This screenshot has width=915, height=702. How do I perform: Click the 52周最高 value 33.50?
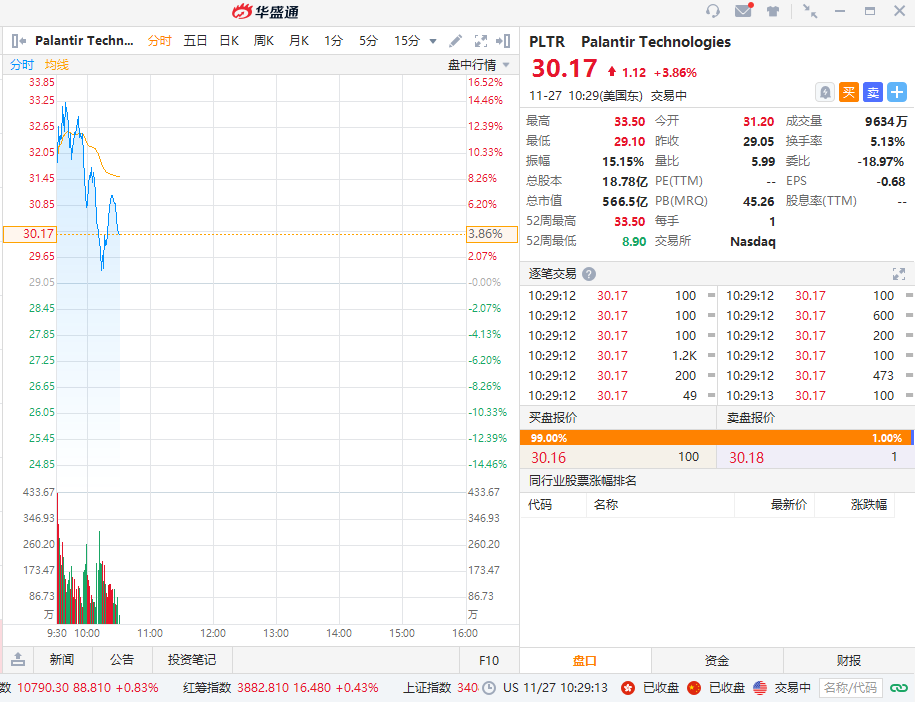click(630, 221)
